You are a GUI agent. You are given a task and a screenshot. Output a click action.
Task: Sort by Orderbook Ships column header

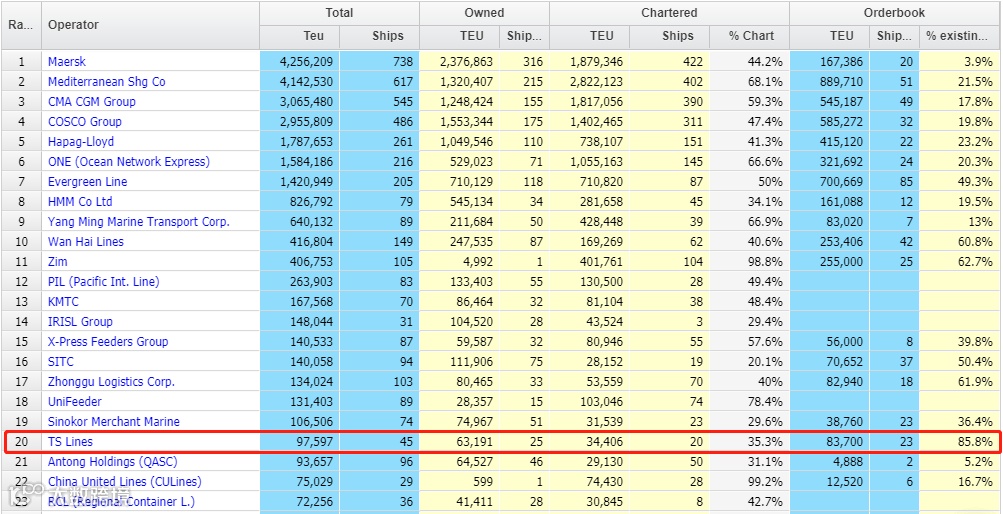[894, 36]
